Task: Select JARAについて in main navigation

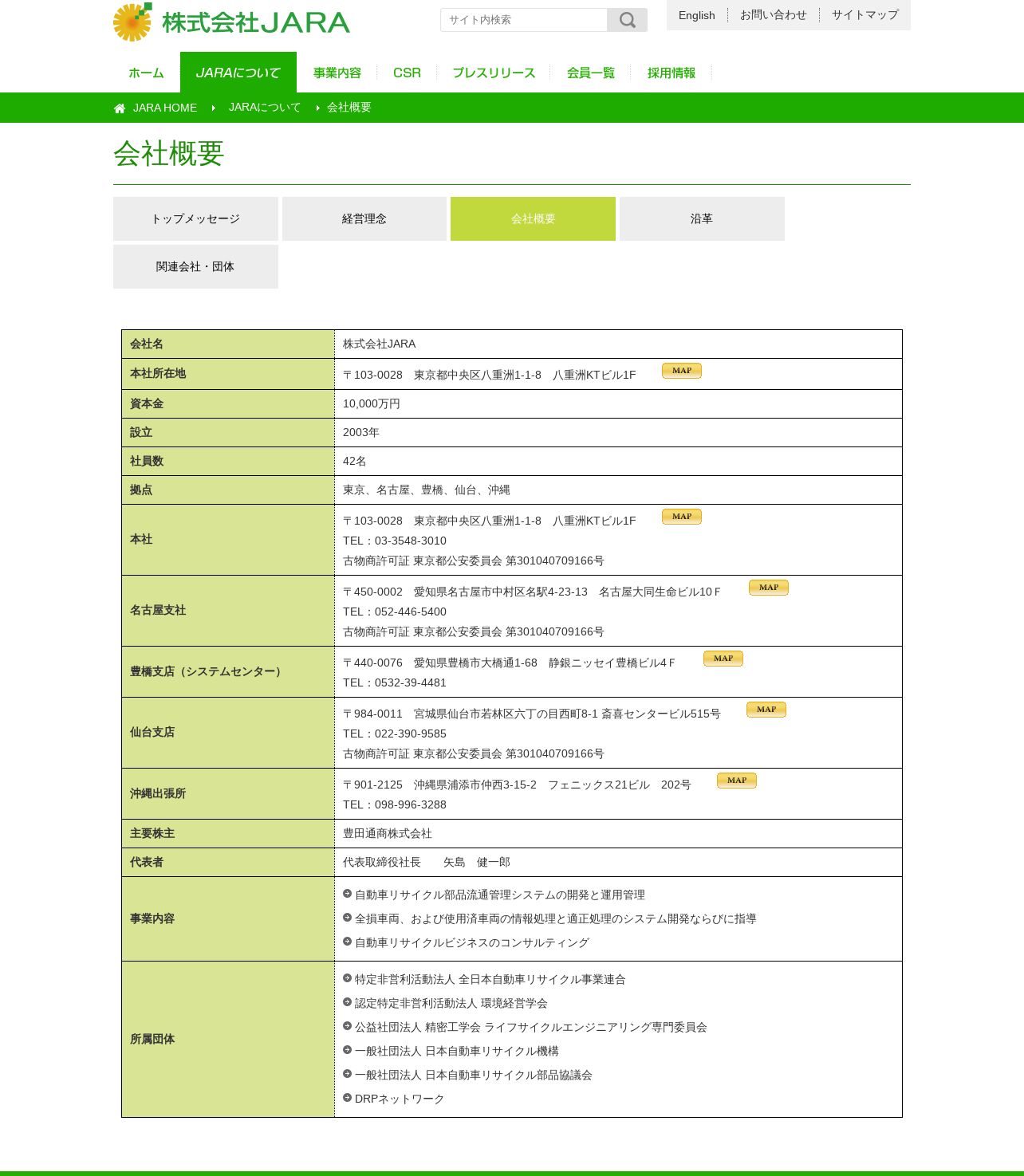Action: (238, 73)
